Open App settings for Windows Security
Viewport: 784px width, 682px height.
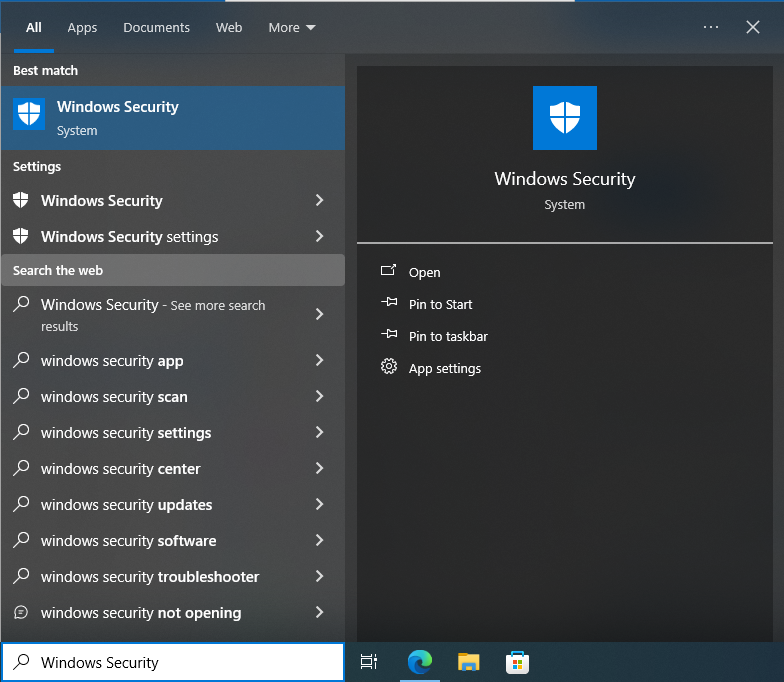click(445, 368)
